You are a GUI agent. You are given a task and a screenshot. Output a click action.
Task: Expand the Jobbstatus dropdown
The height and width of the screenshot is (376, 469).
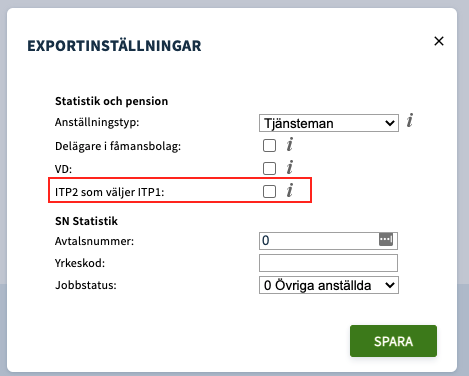coord(329,285)
